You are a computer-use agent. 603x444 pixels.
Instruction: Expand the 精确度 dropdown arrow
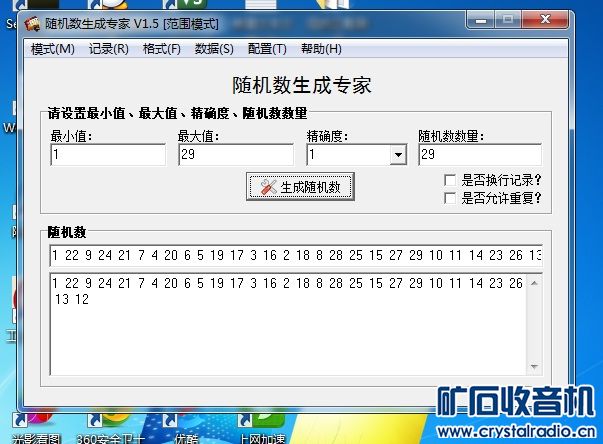tap(398, 155)
